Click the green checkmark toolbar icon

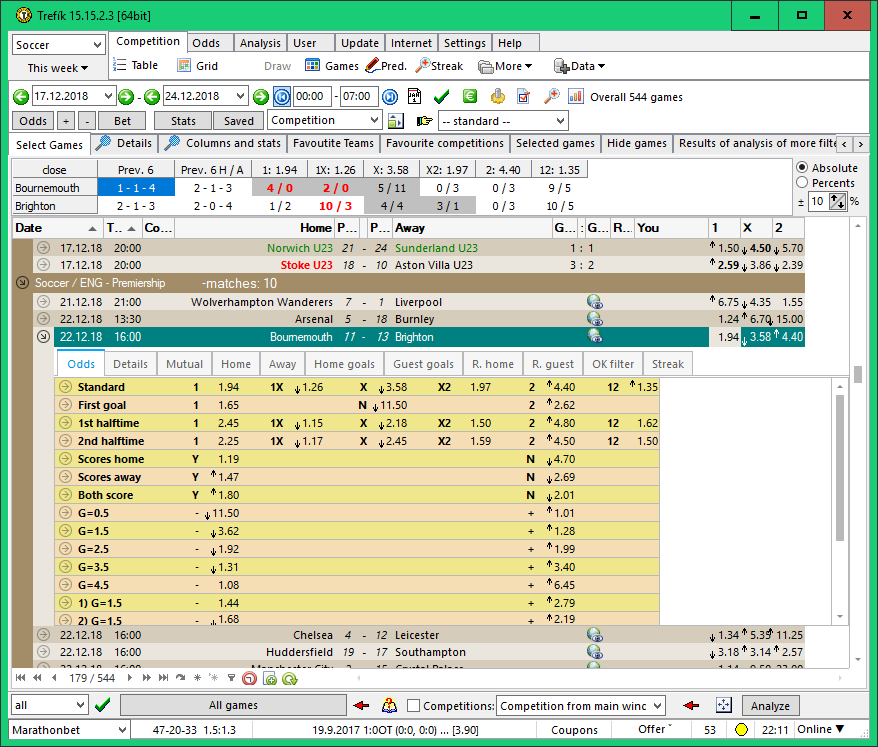(441, 97)
